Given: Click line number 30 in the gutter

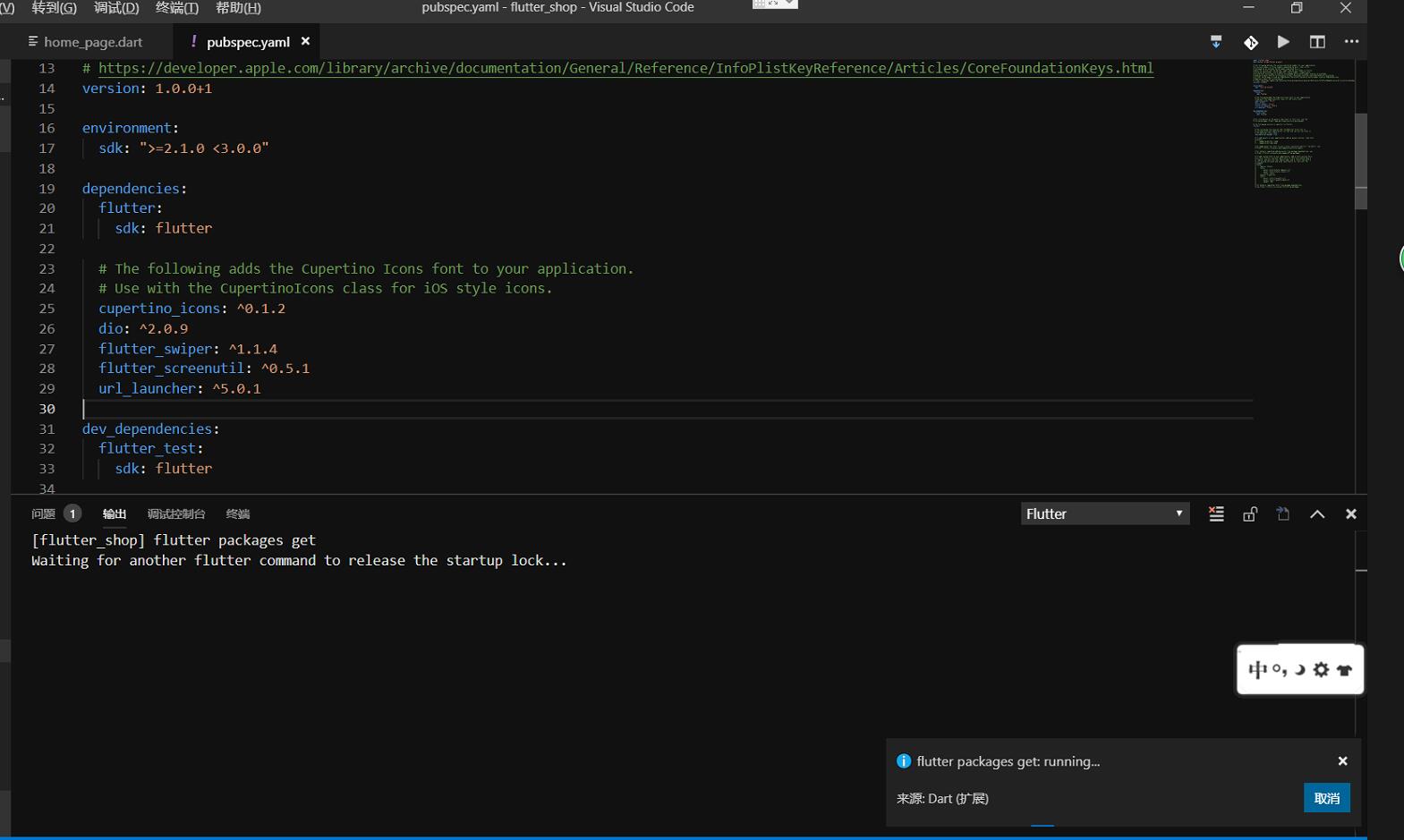Looking at the screenshot, I should pos(47,409).
